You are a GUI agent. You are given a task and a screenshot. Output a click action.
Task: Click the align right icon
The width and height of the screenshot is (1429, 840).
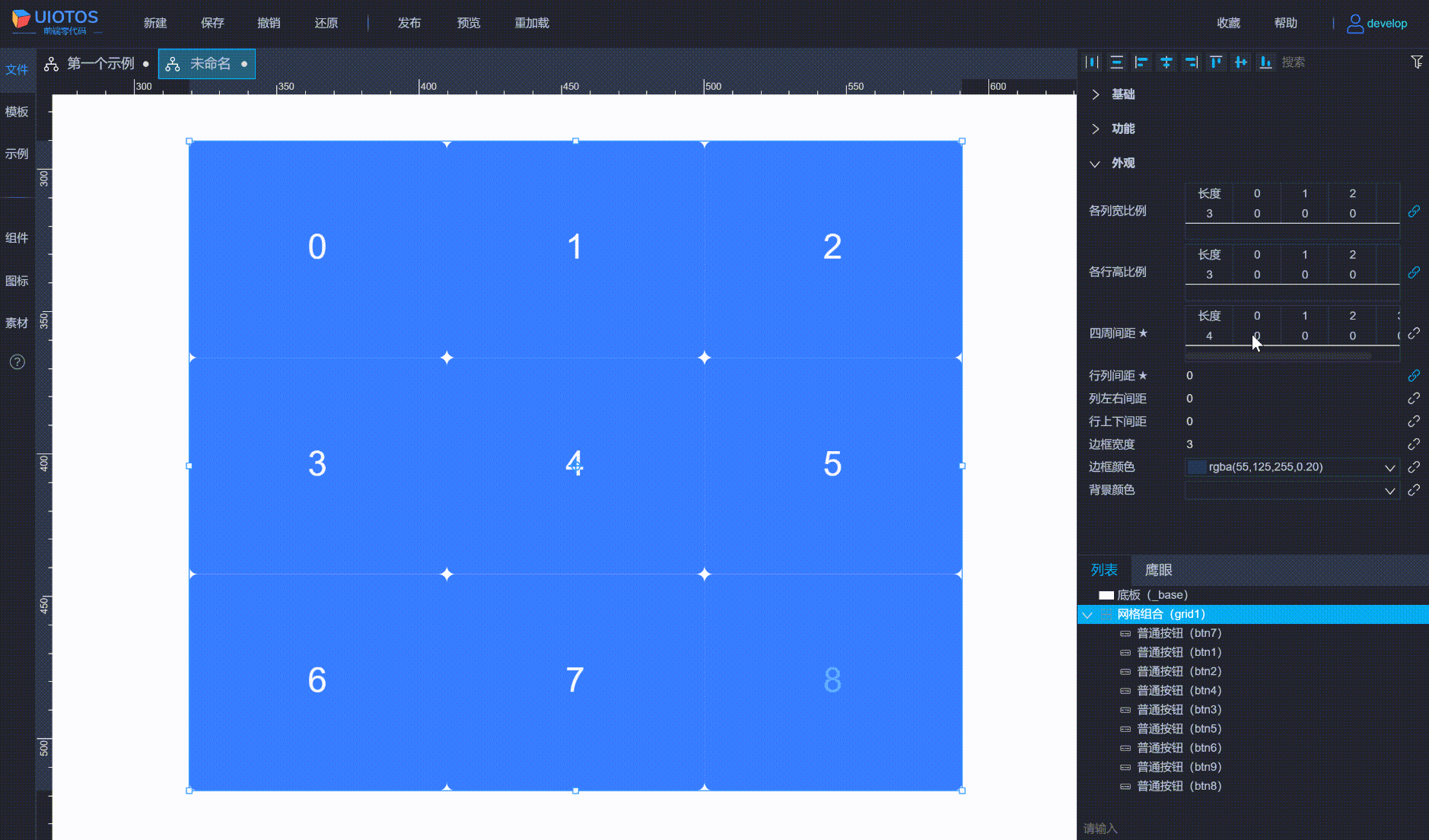pos(1191,62)
